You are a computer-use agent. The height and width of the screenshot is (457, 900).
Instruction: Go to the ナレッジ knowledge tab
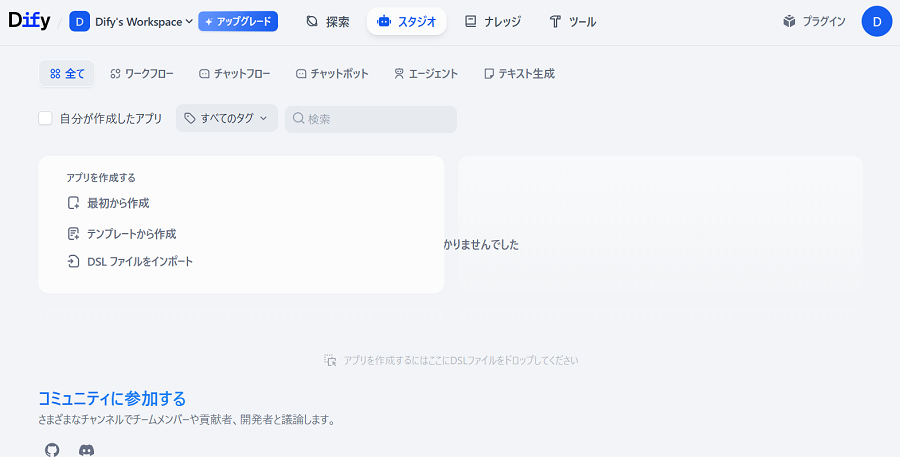(x=492, y=22)
